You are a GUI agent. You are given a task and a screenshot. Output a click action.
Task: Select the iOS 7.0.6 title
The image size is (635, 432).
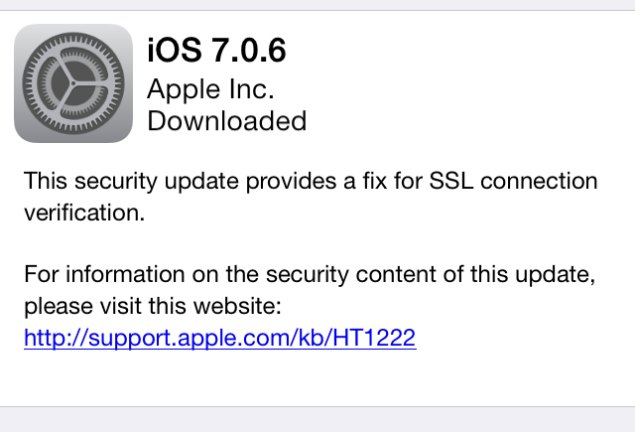217,50
